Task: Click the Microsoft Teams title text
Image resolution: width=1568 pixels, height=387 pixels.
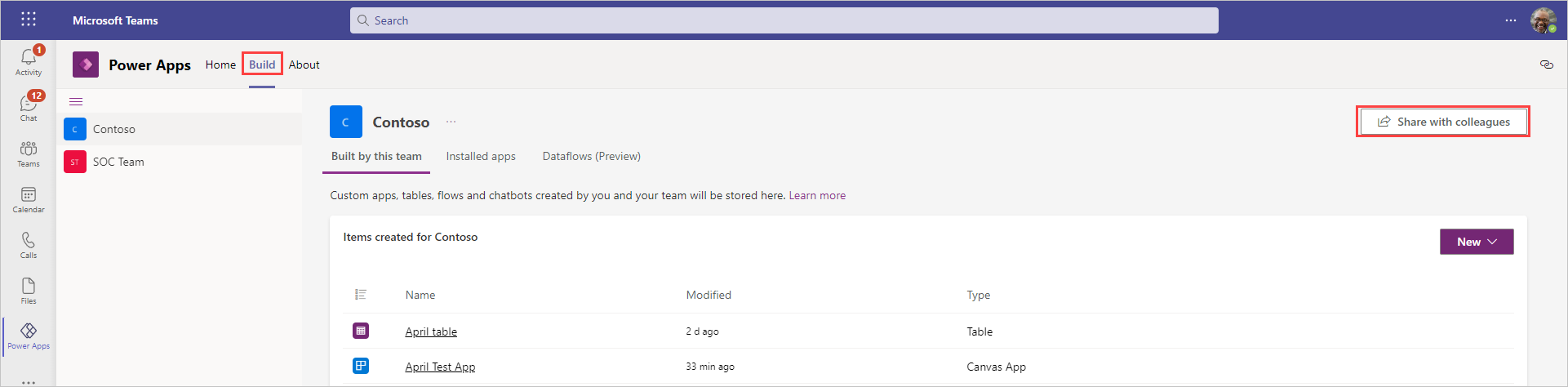Action: click(x=115, y=20)
